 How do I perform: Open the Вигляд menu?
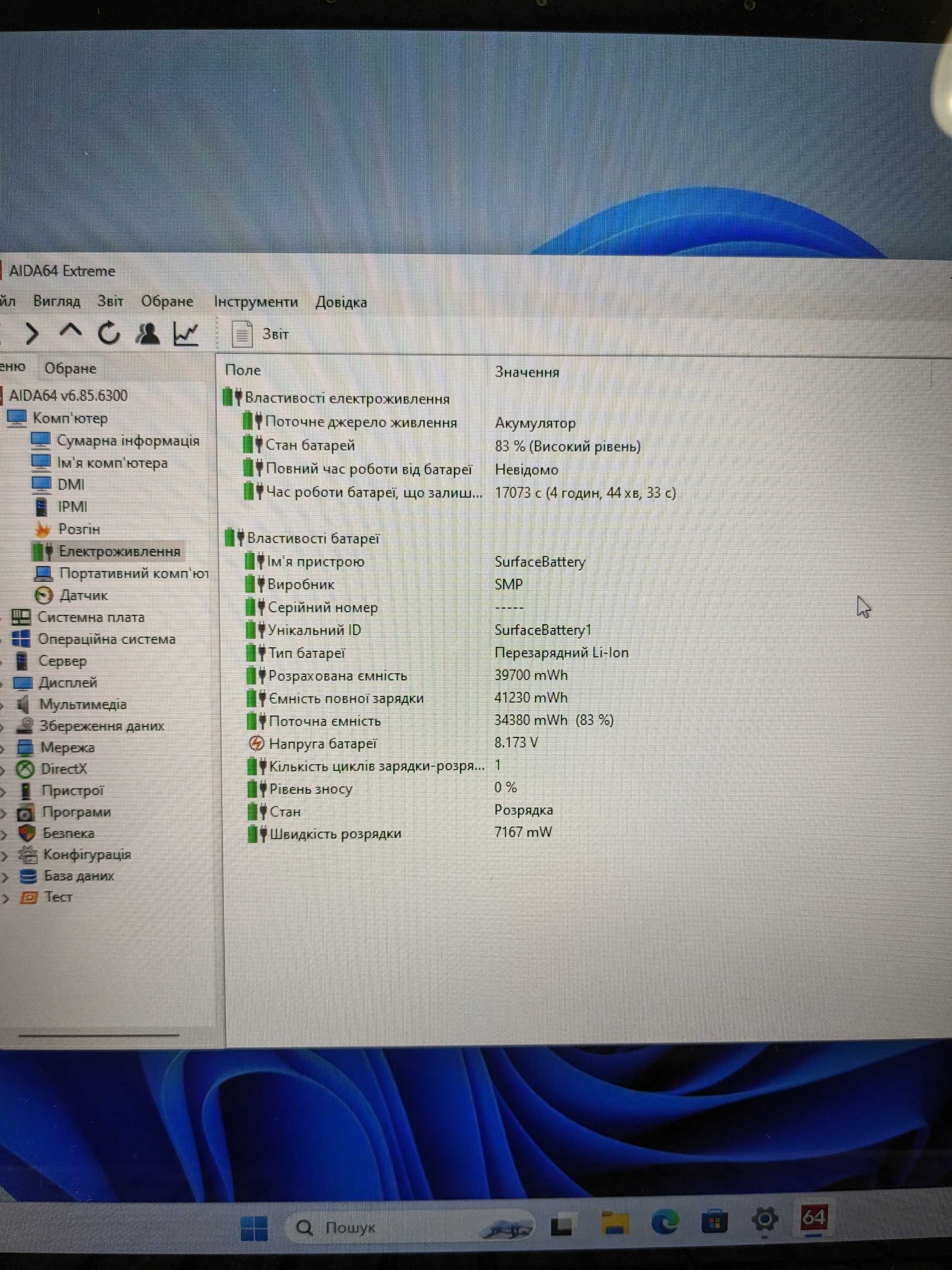56,301
